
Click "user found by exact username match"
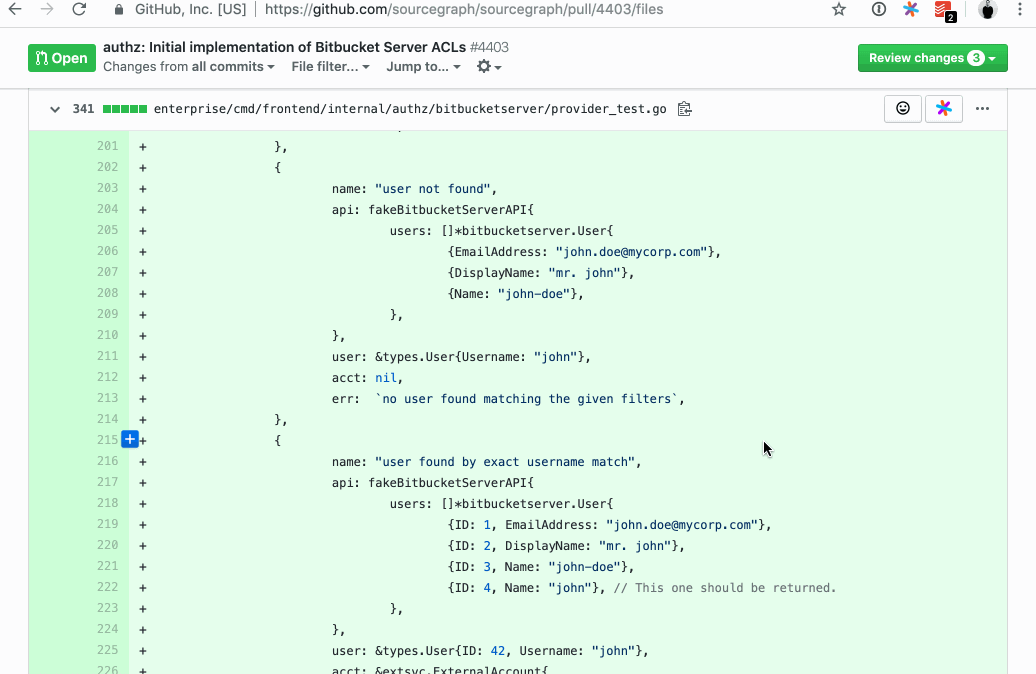pyautogui.click(x=505, y=462)
